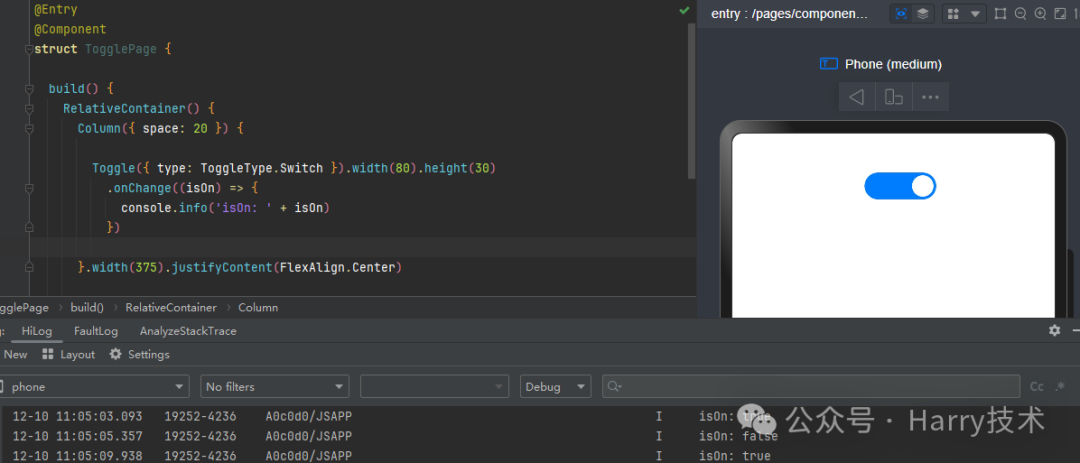
Task: Open the No filters dropdown
Action: tap(275, 387)
